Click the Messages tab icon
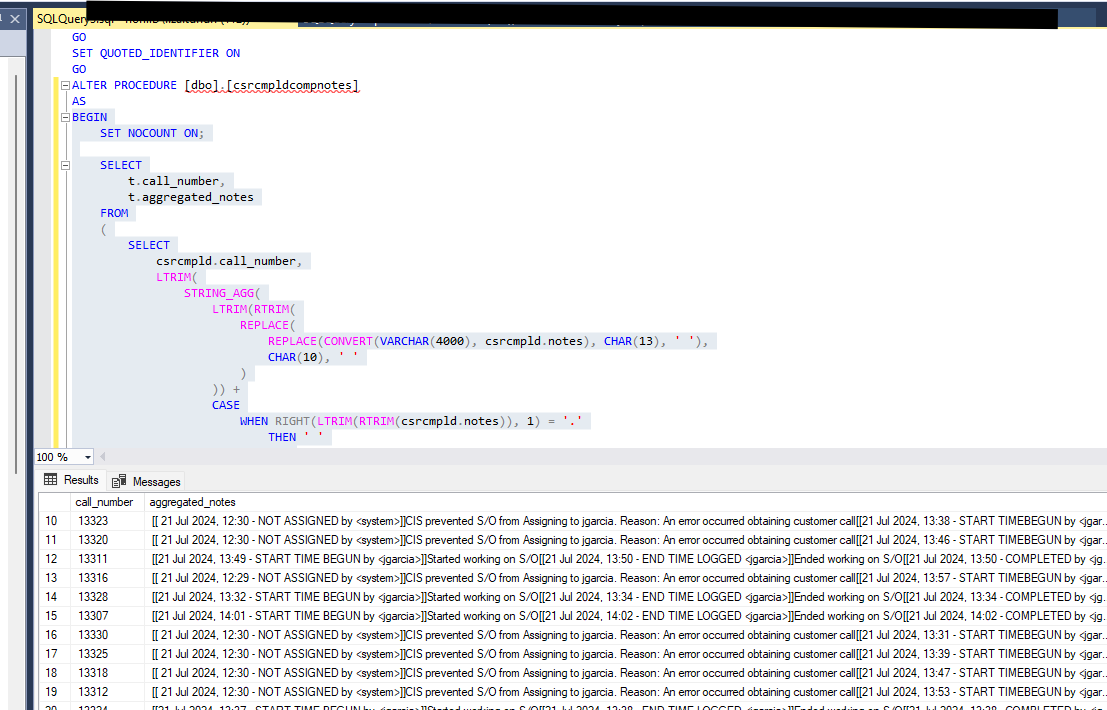 [119, 481]
